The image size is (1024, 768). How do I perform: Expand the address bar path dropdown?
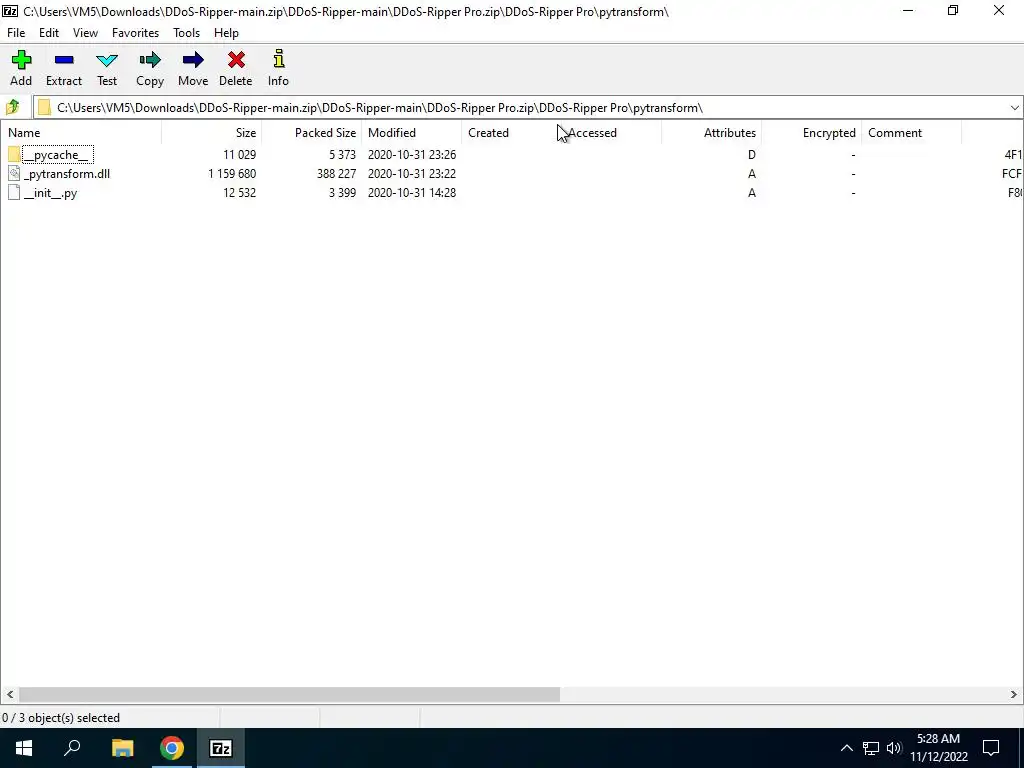1014,108
